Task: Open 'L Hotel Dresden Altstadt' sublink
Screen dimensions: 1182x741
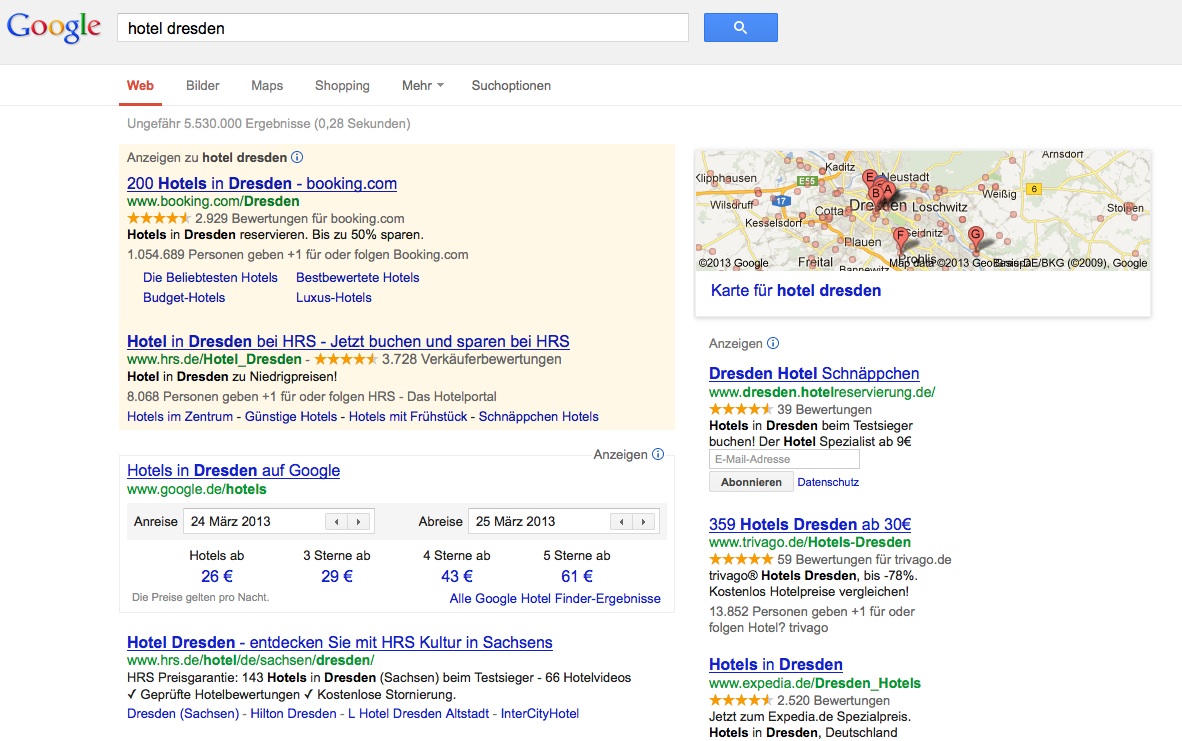Action: [x=418, y=713]
